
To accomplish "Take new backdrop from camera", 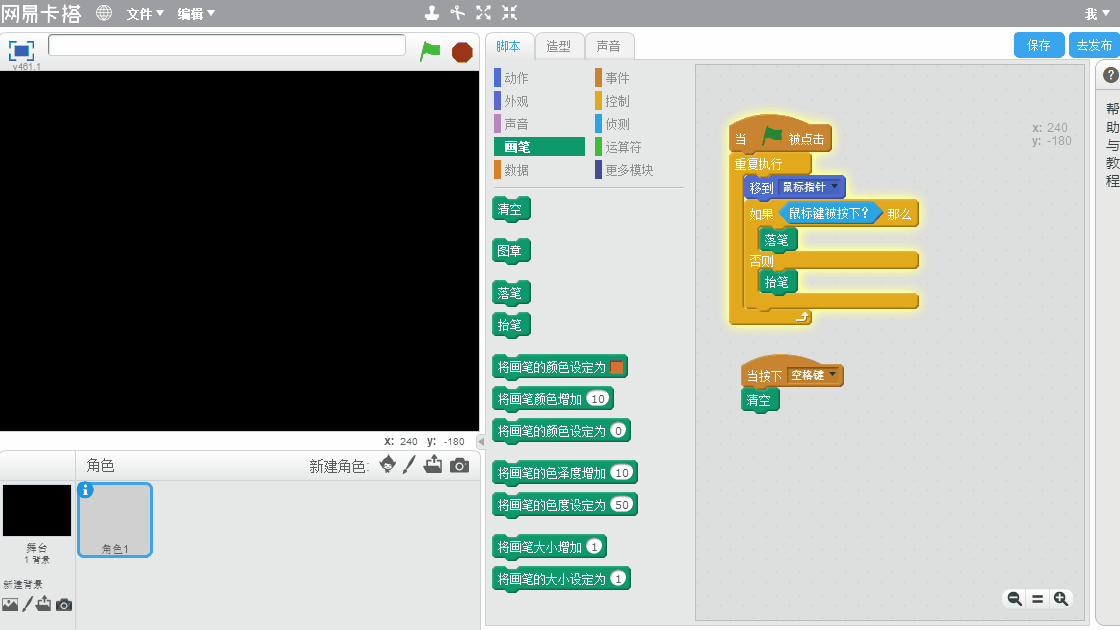I will (64, 605).
